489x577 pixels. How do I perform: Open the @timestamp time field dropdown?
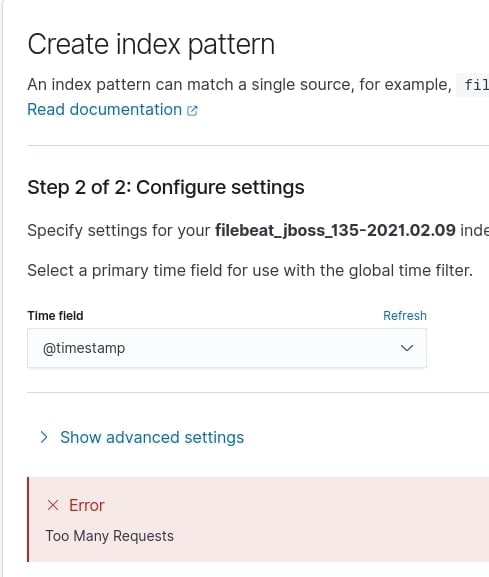(x=227, y=348)
